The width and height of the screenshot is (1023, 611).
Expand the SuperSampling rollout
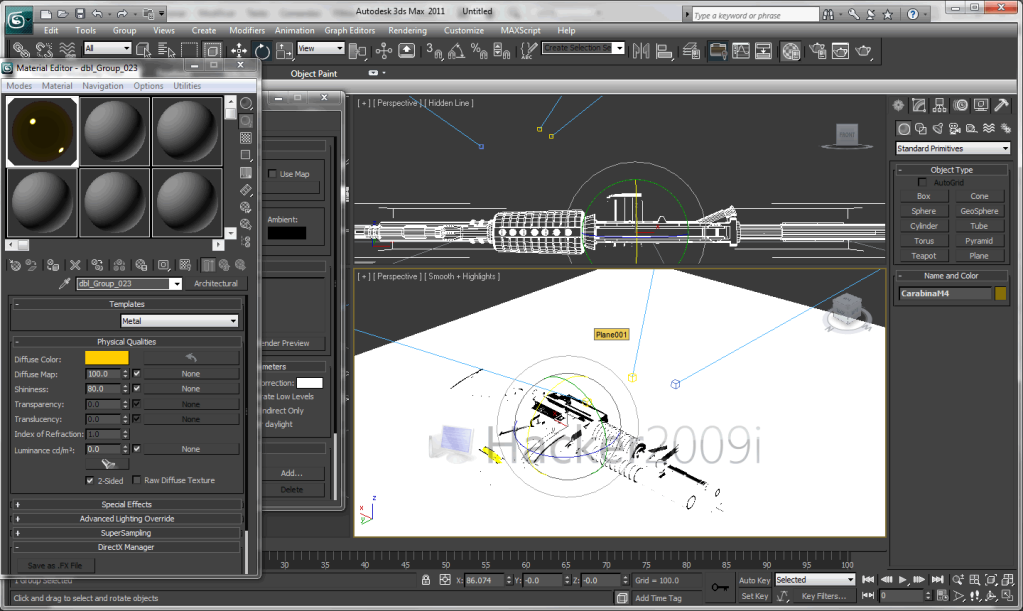(x=127, y=533)
